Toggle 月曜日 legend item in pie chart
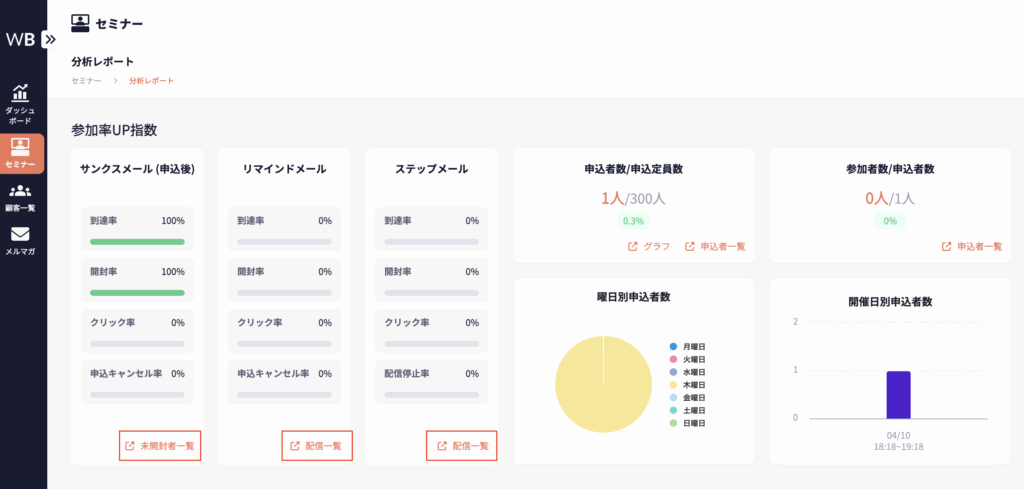This screenshot has width=1024, height=489. [687, 346]
